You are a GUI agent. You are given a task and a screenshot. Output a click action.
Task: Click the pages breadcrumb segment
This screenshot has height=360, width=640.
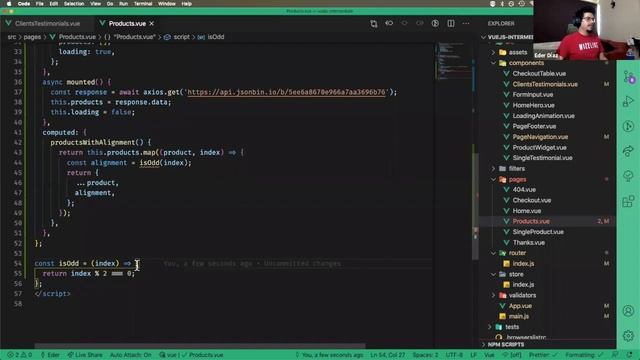coord(32,37)
